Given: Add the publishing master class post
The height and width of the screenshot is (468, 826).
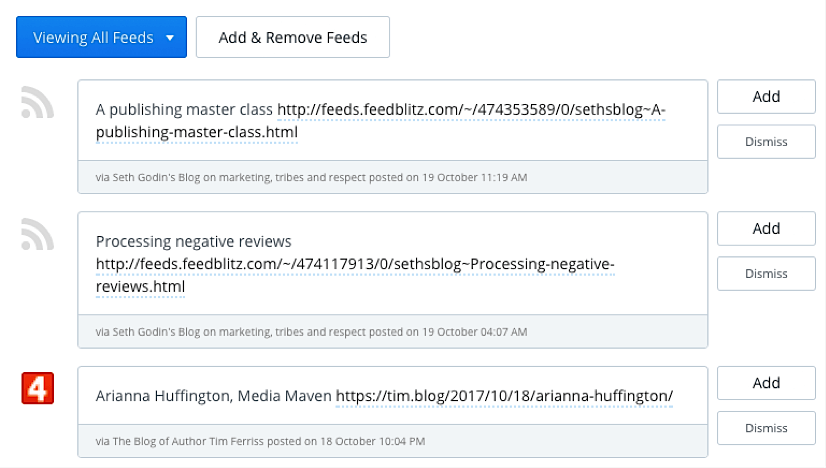Looking at the screenshot, I should tap(766, 96).
